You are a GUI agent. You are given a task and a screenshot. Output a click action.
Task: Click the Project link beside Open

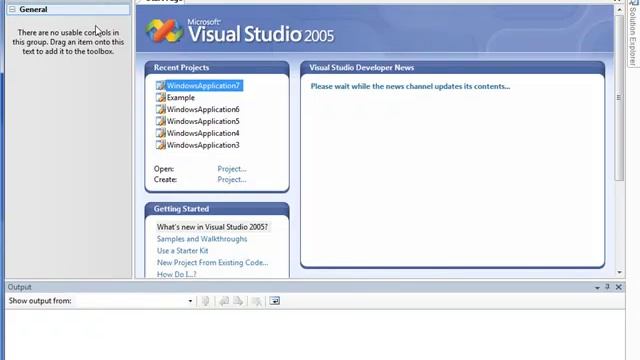232,169
